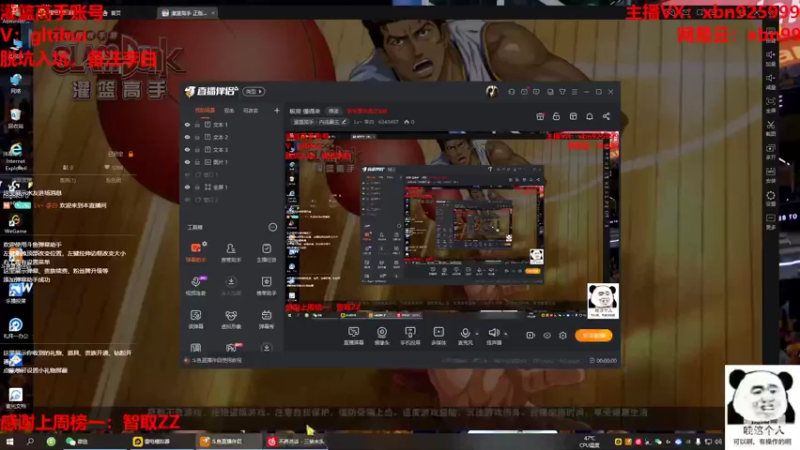Hide the 图片 1 layer
The height and width of the screenshot is (450, 800).
click(187, 162)
